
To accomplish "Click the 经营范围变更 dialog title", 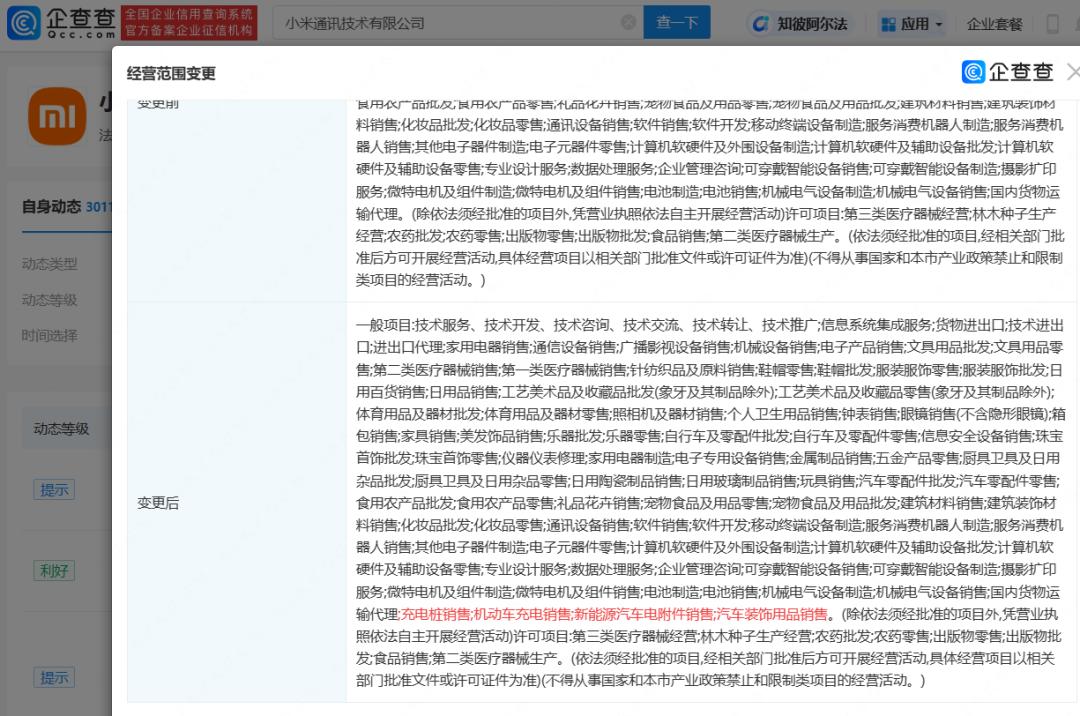I will pyautogui.click(x=171, y=74).
